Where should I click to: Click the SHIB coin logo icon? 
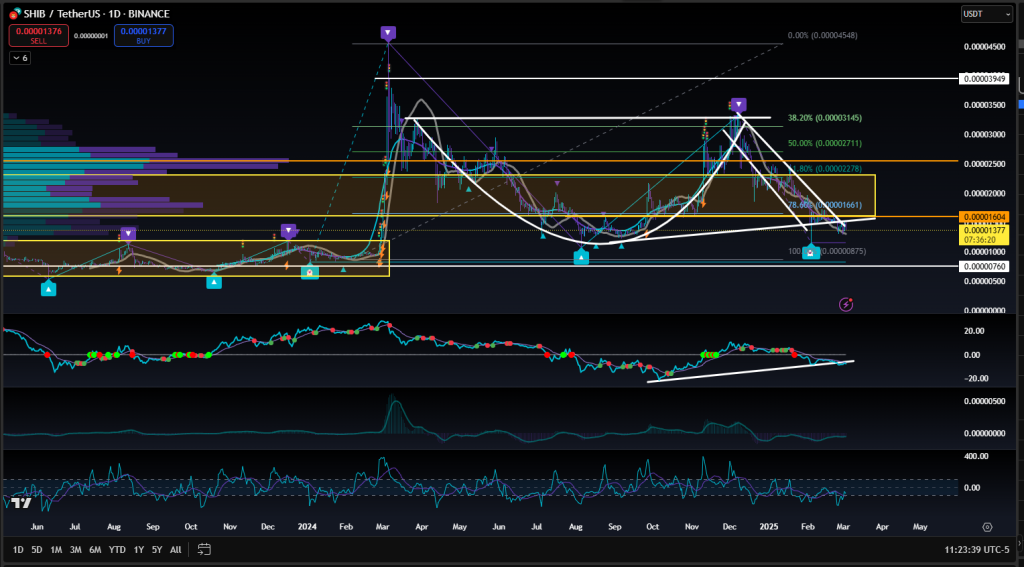[16, 13]
